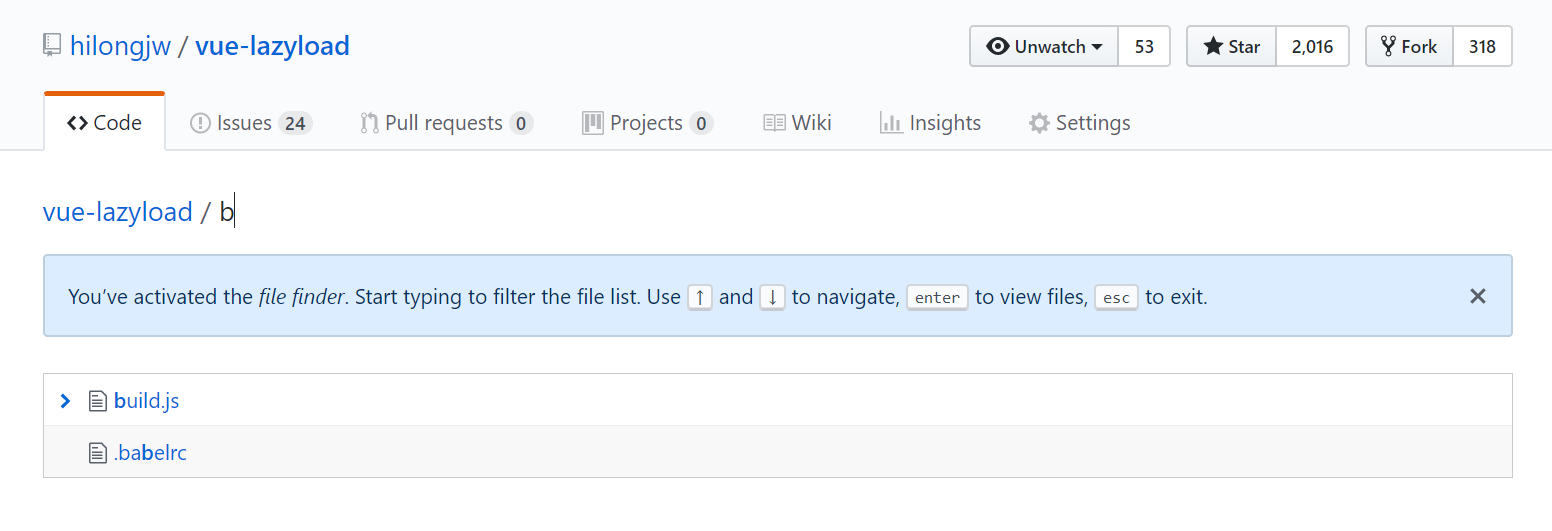Viewport: 1552px width, 531px height.
Task: Open the build.js file
Action: click(x=147, y=401)
